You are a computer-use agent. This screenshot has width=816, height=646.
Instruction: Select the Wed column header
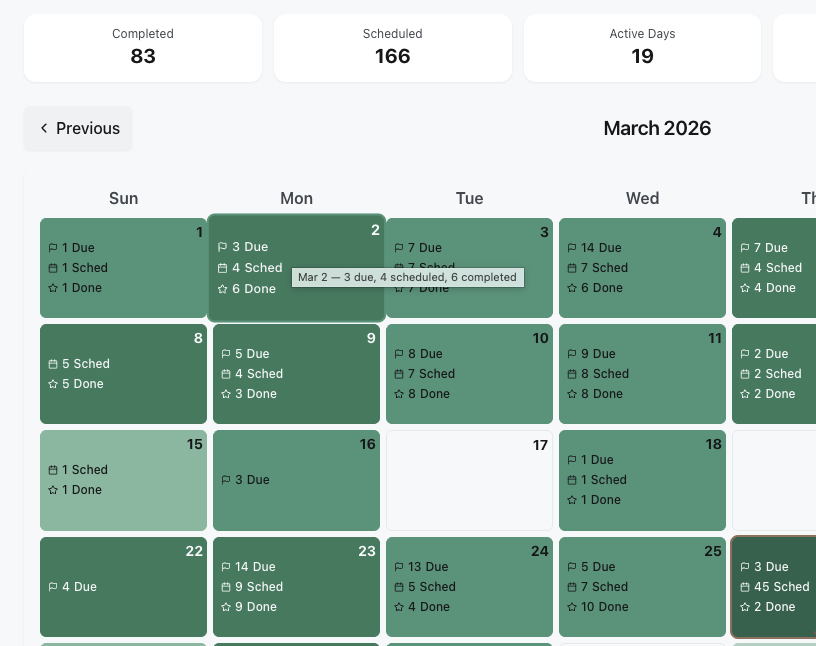[642, 198]
